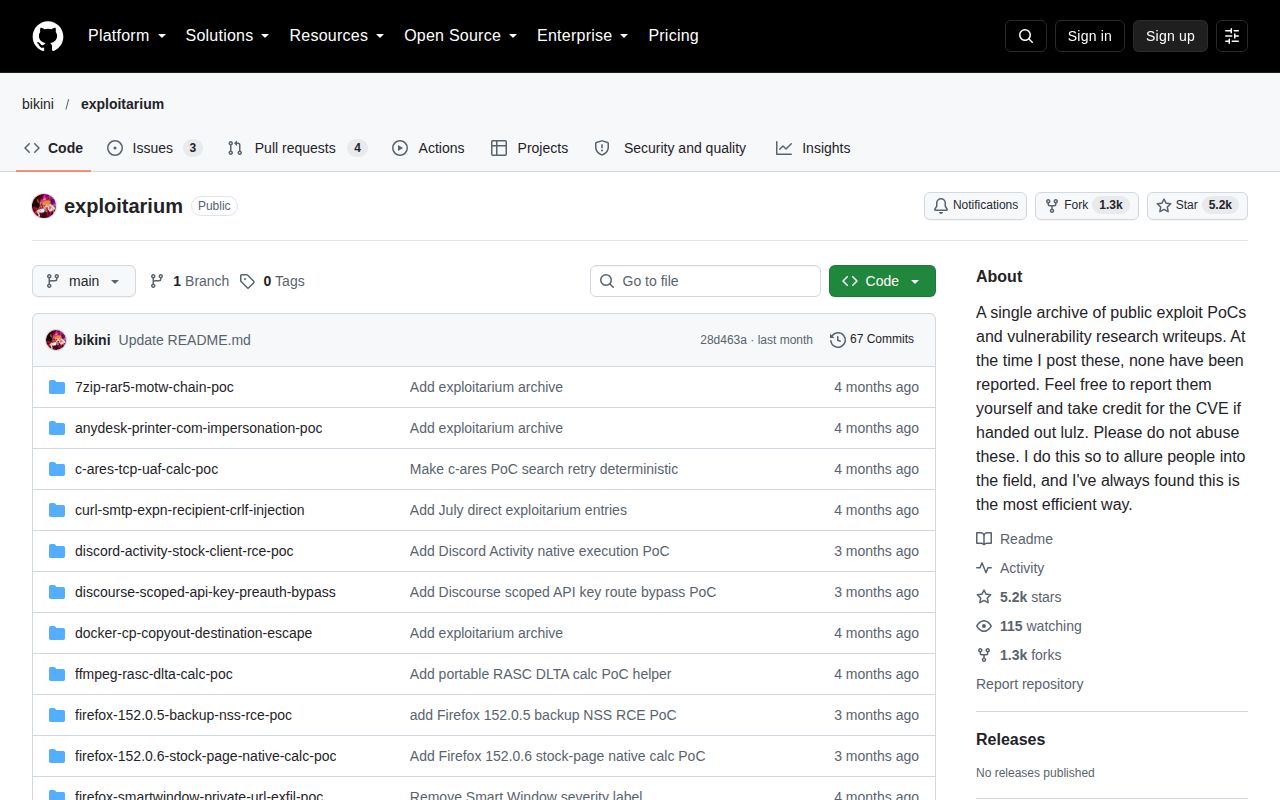Click the eye icon next to 115 watching
This screenshot has width=1280, height=800.
pyautogui.click(x=984, y=626)
